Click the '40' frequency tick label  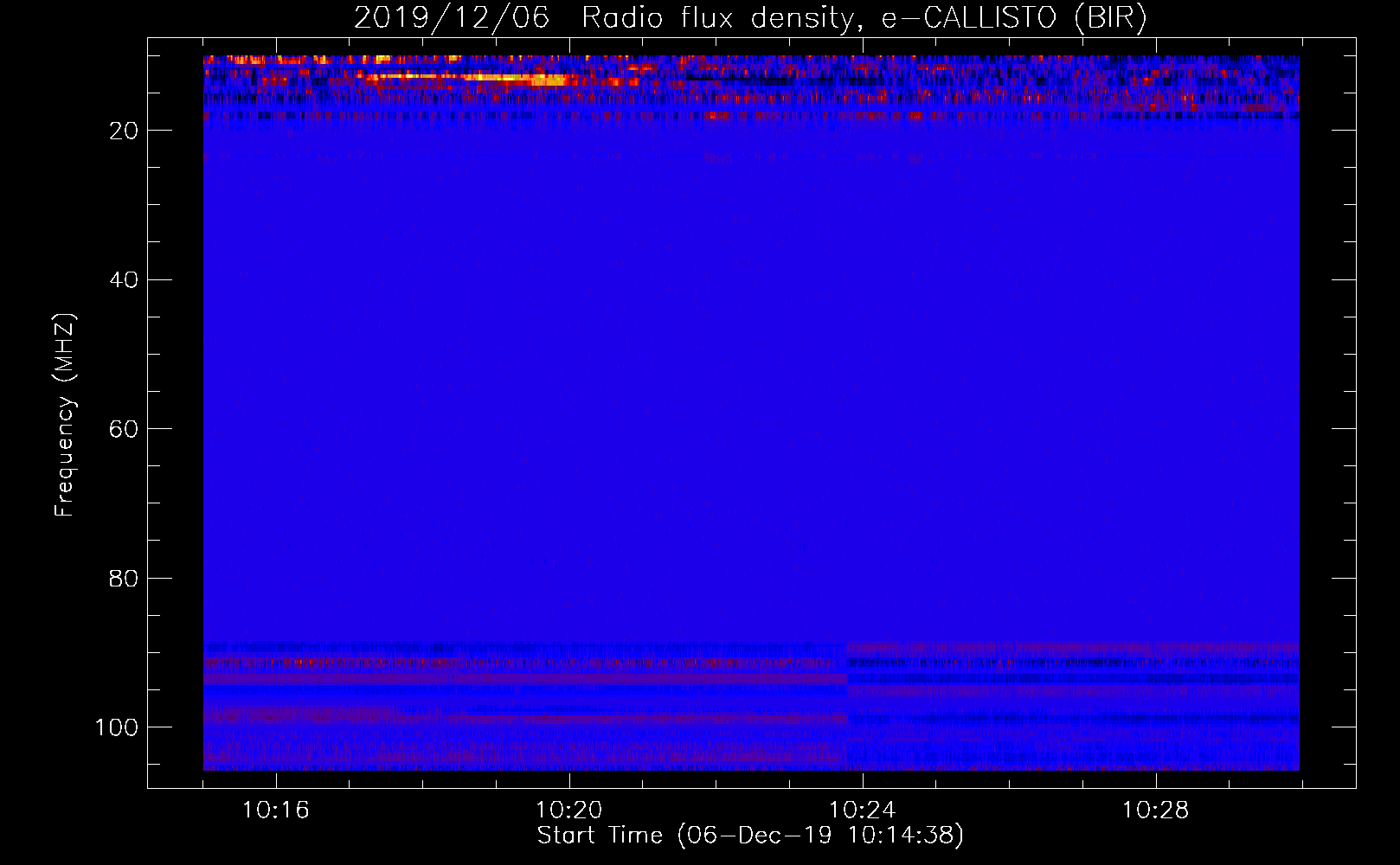point(124,280)
